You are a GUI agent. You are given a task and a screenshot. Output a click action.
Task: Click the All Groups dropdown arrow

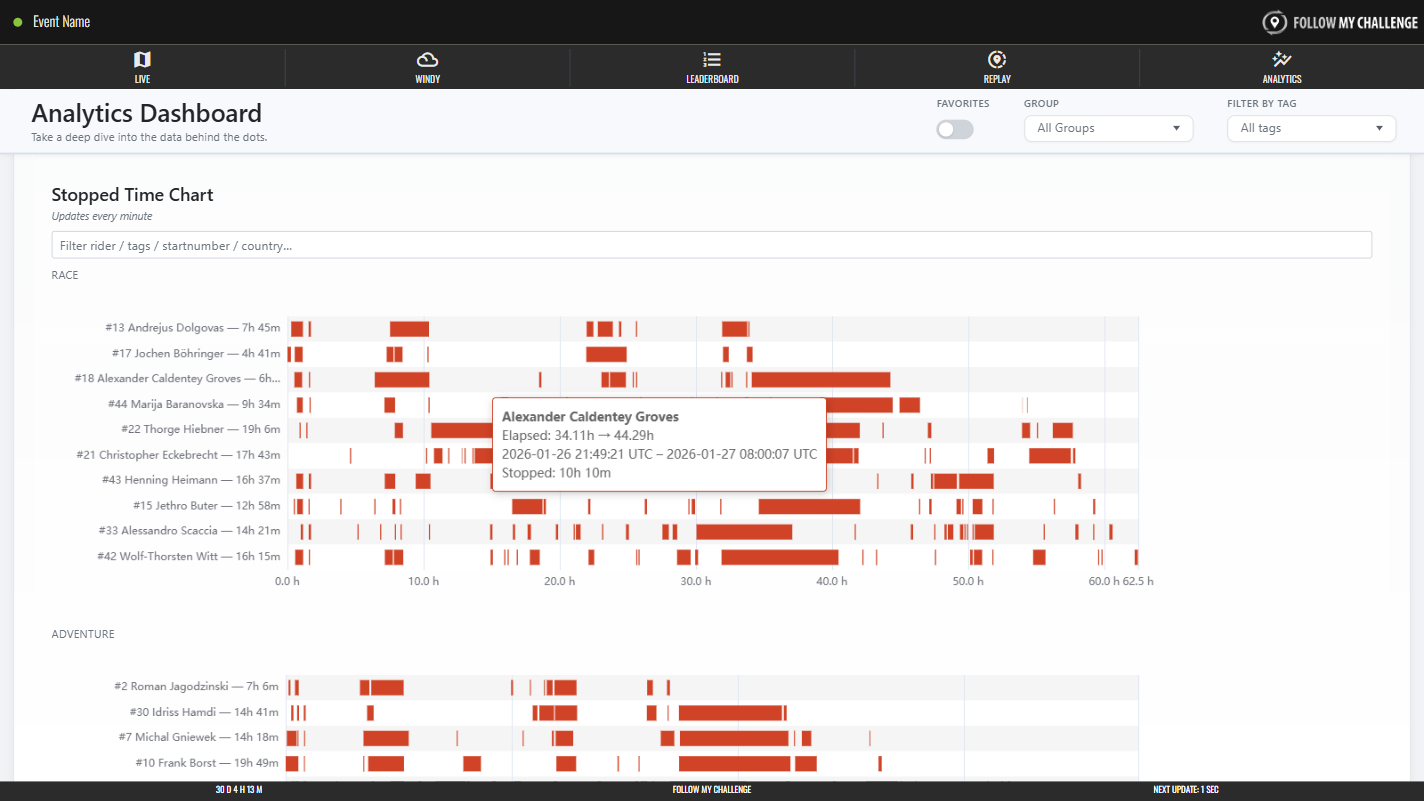[1176, 128]
